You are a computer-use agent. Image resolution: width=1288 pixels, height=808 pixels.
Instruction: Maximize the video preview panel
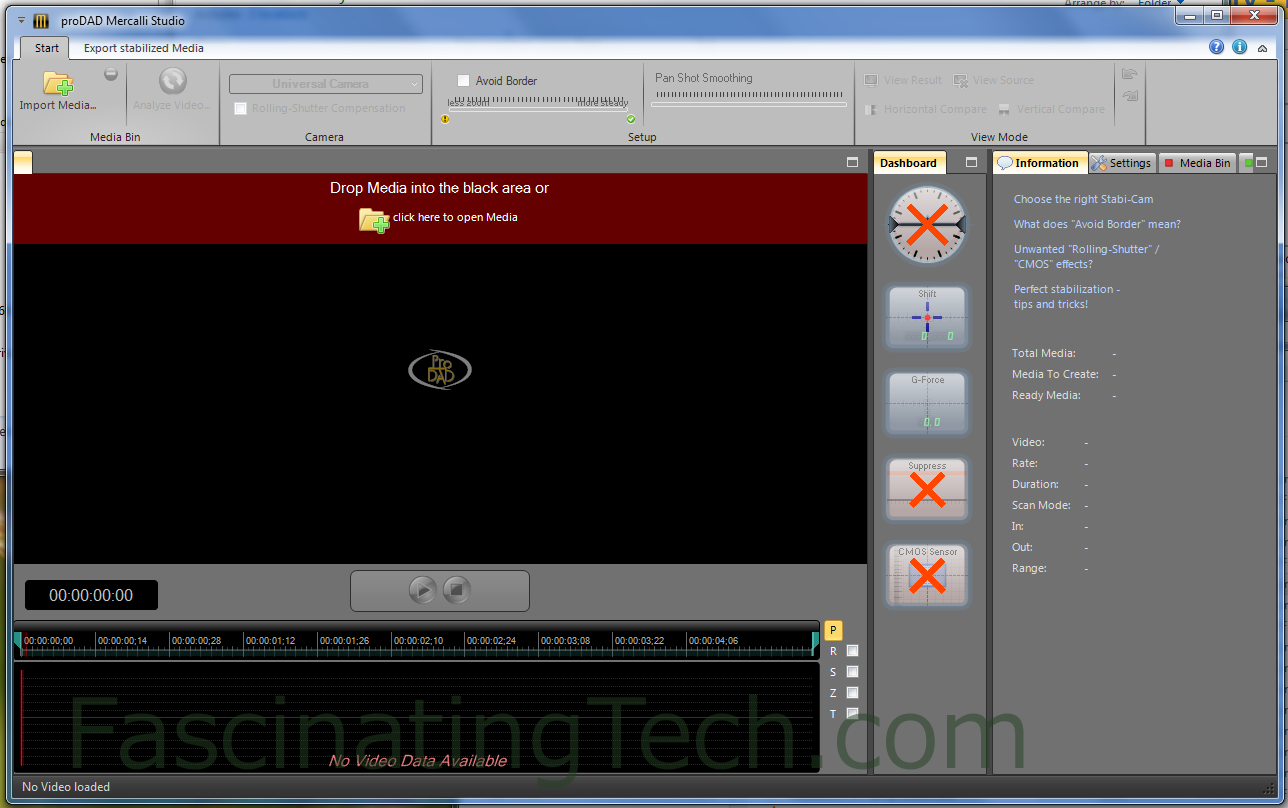point(853,162)
